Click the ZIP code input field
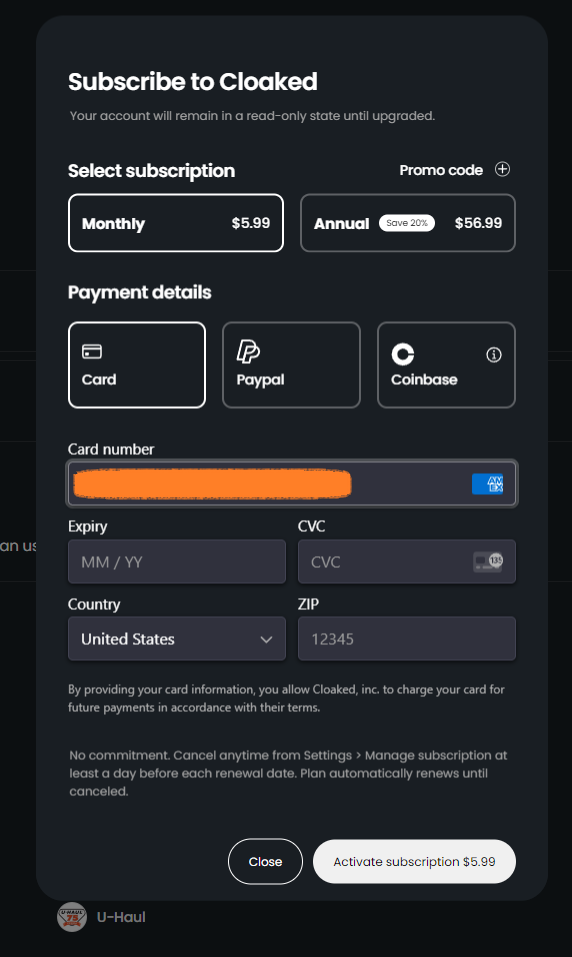The width and height of the screenshot is (572, 957). tap(407, 639)
